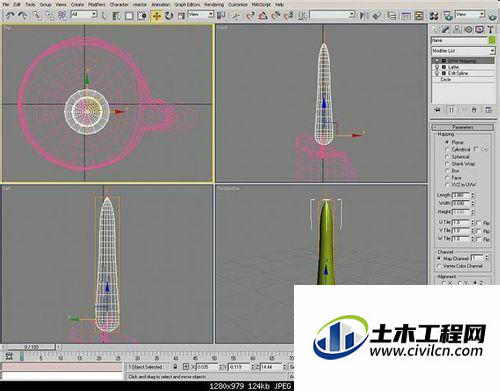Select the Planar mapping radio button

447,142
